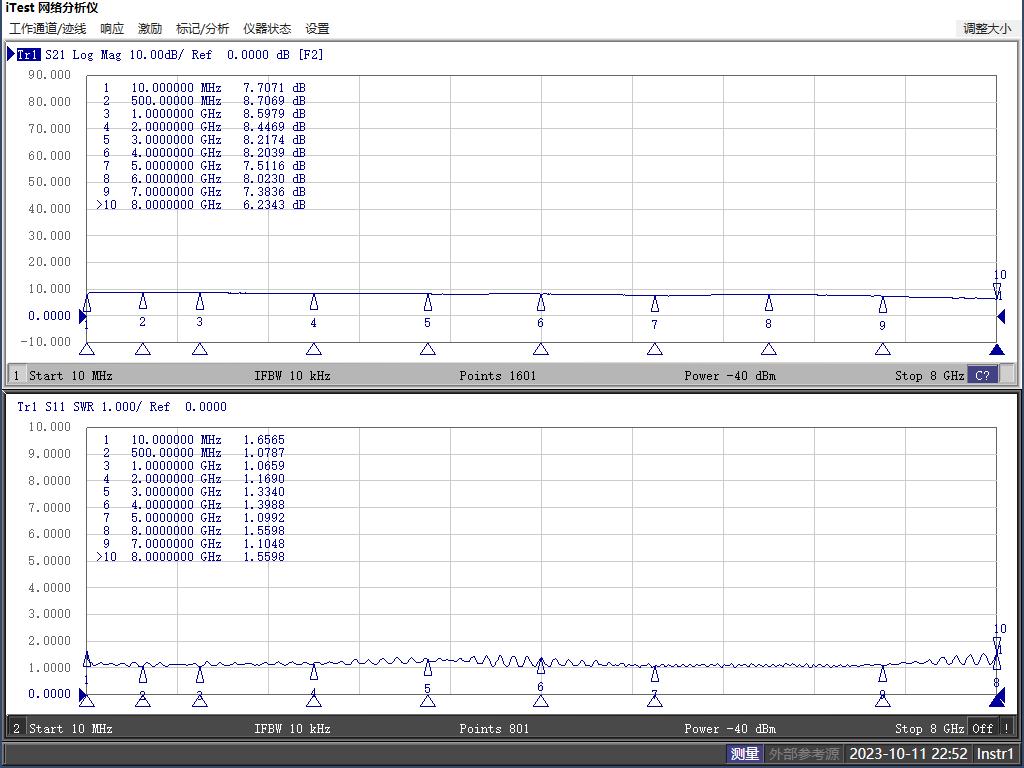The height and width of the screenshot is (768, 1024).
Task: Click the exclamation icon in channel 2 status bar
Action: [1007, 728]
